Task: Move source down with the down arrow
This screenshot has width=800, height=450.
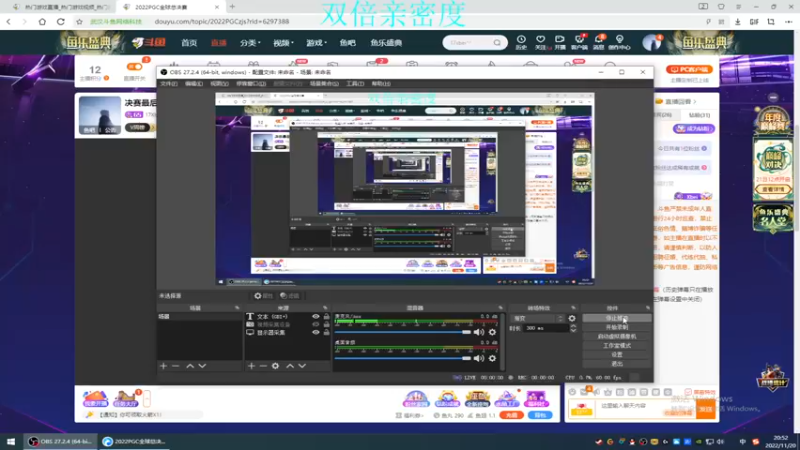Action: (302, 366)
